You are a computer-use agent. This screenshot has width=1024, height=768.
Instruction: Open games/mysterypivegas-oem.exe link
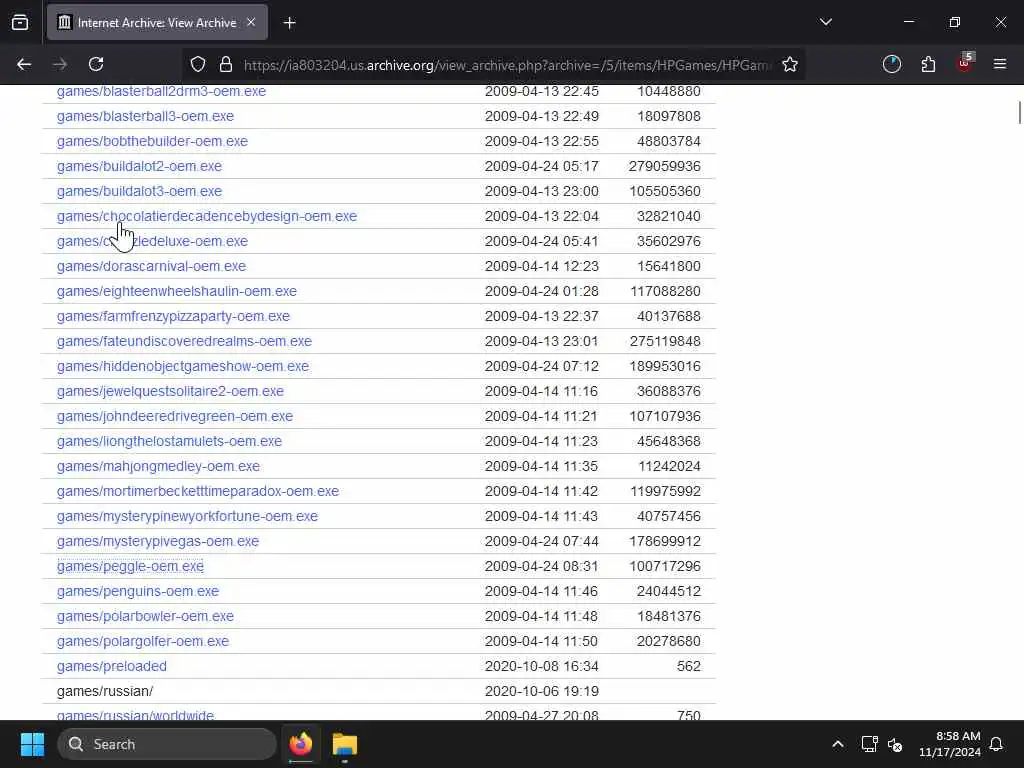tap(157, 541)
